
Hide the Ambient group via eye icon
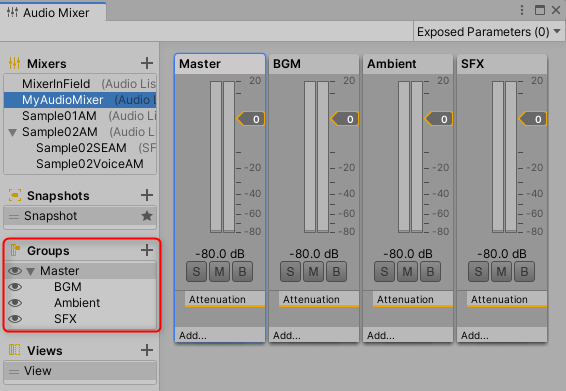(15, 303)
